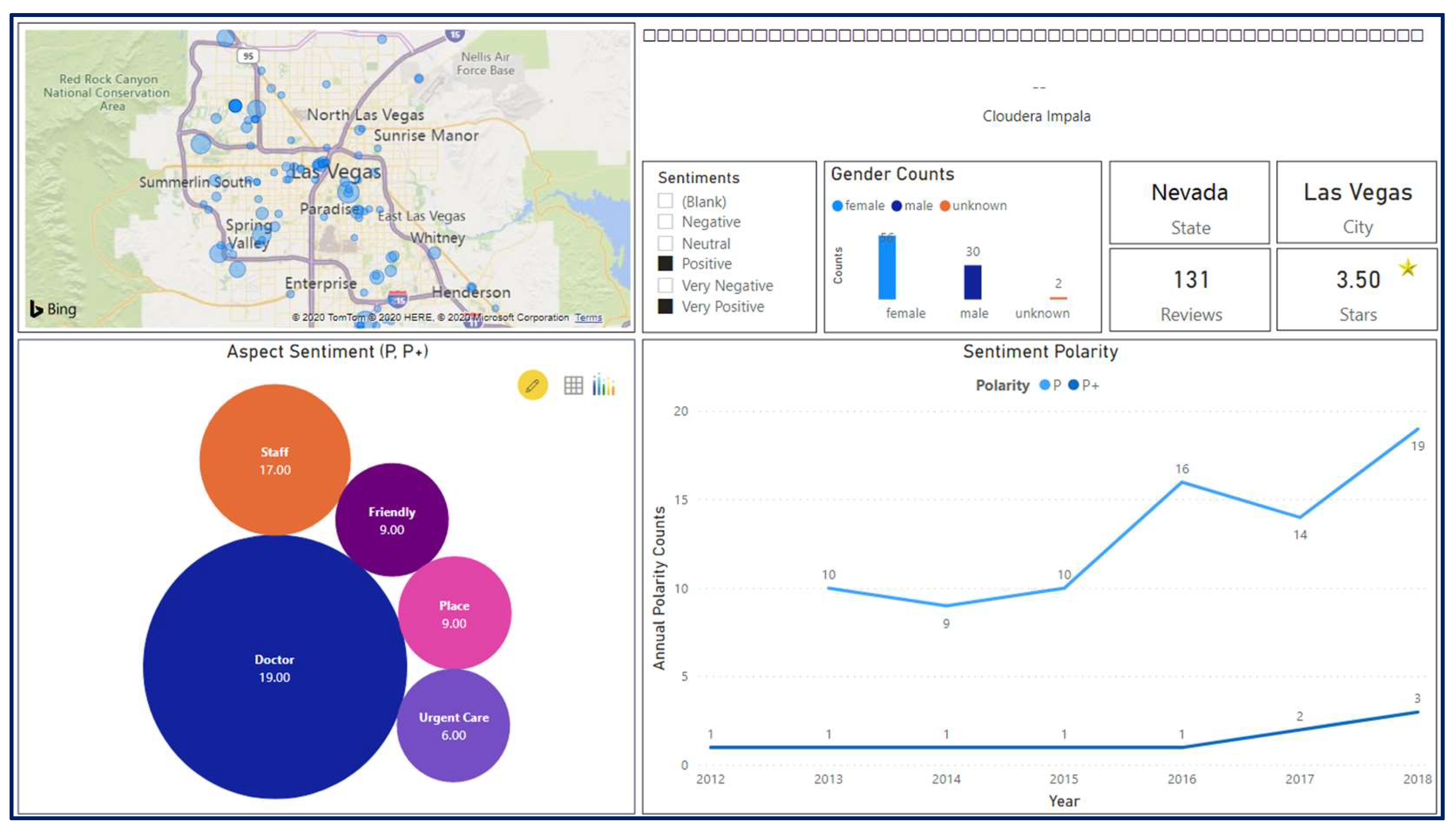The image size is (1456, 832).
Task: Click the yellow star beside 3.50
Action: click(1408, 268)
